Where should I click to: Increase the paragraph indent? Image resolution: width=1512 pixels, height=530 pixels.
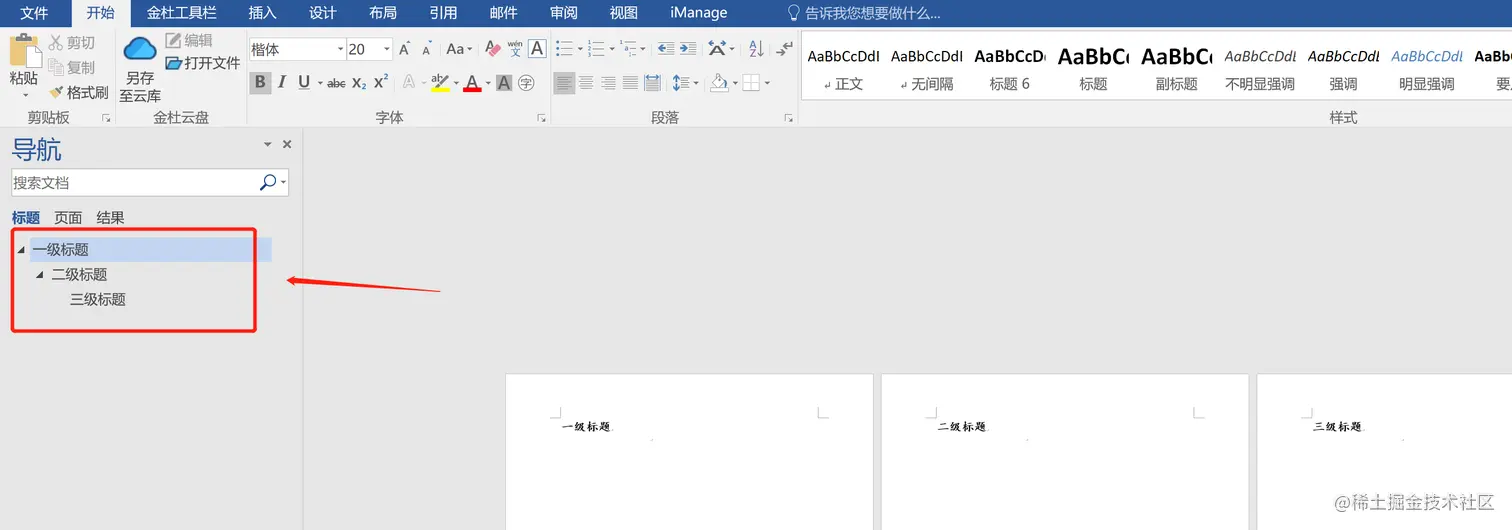pos(689,49)
